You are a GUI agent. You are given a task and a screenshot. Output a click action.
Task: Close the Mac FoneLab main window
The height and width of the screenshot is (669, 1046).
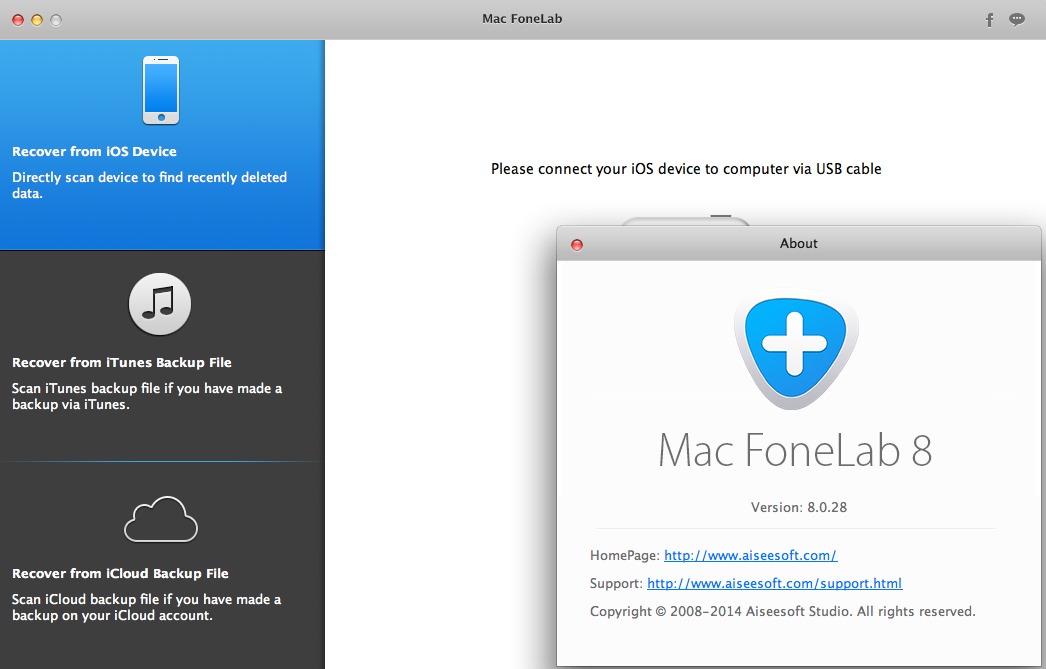(18, 20)
